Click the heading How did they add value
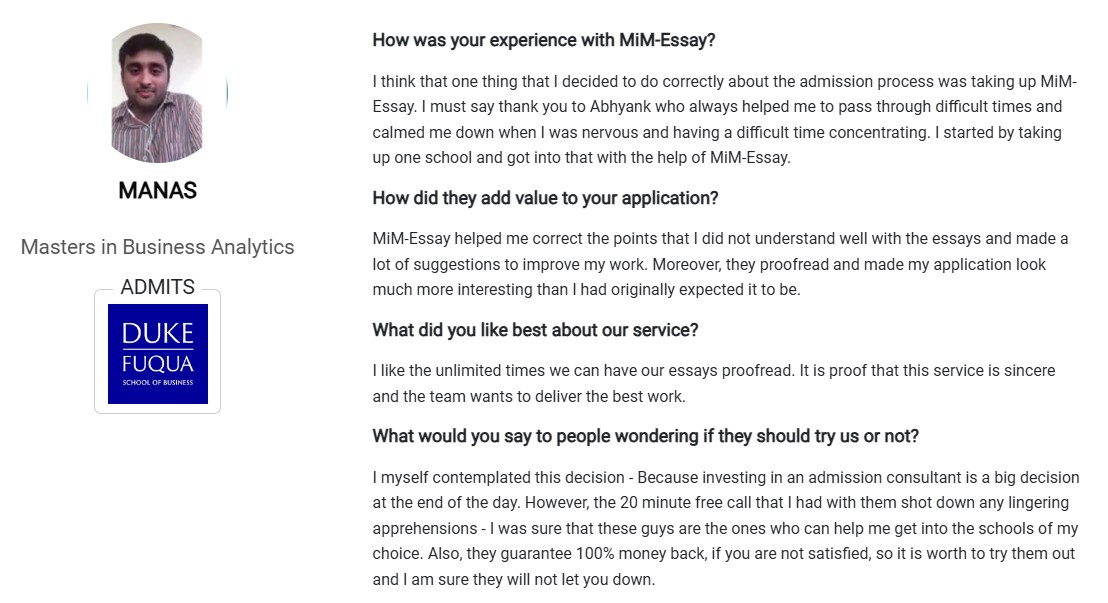This screenshot has width=1108, height=603. (546, 198)
